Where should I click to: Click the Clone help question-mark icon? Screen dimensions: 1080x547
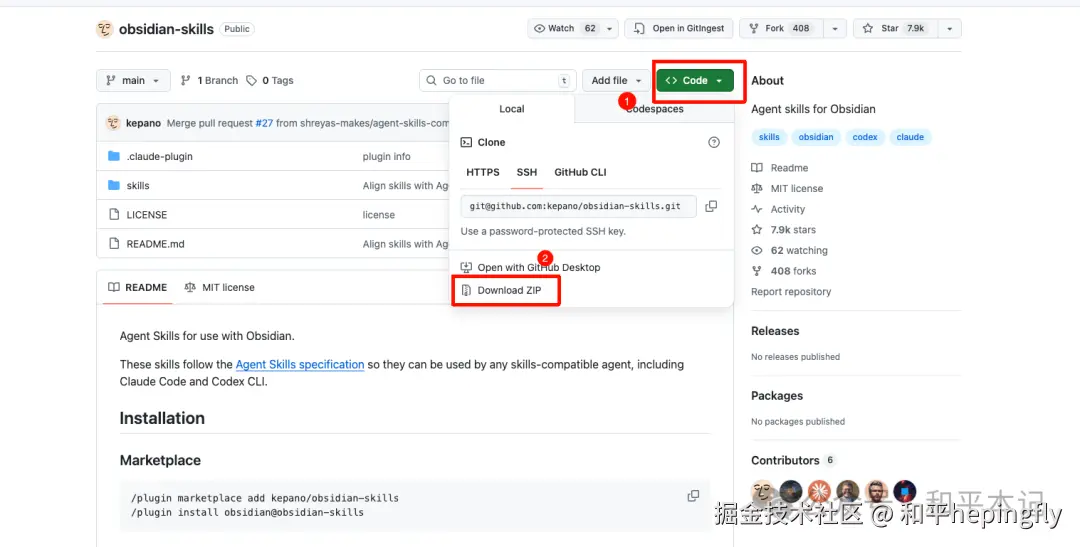[x=714, y=143]
